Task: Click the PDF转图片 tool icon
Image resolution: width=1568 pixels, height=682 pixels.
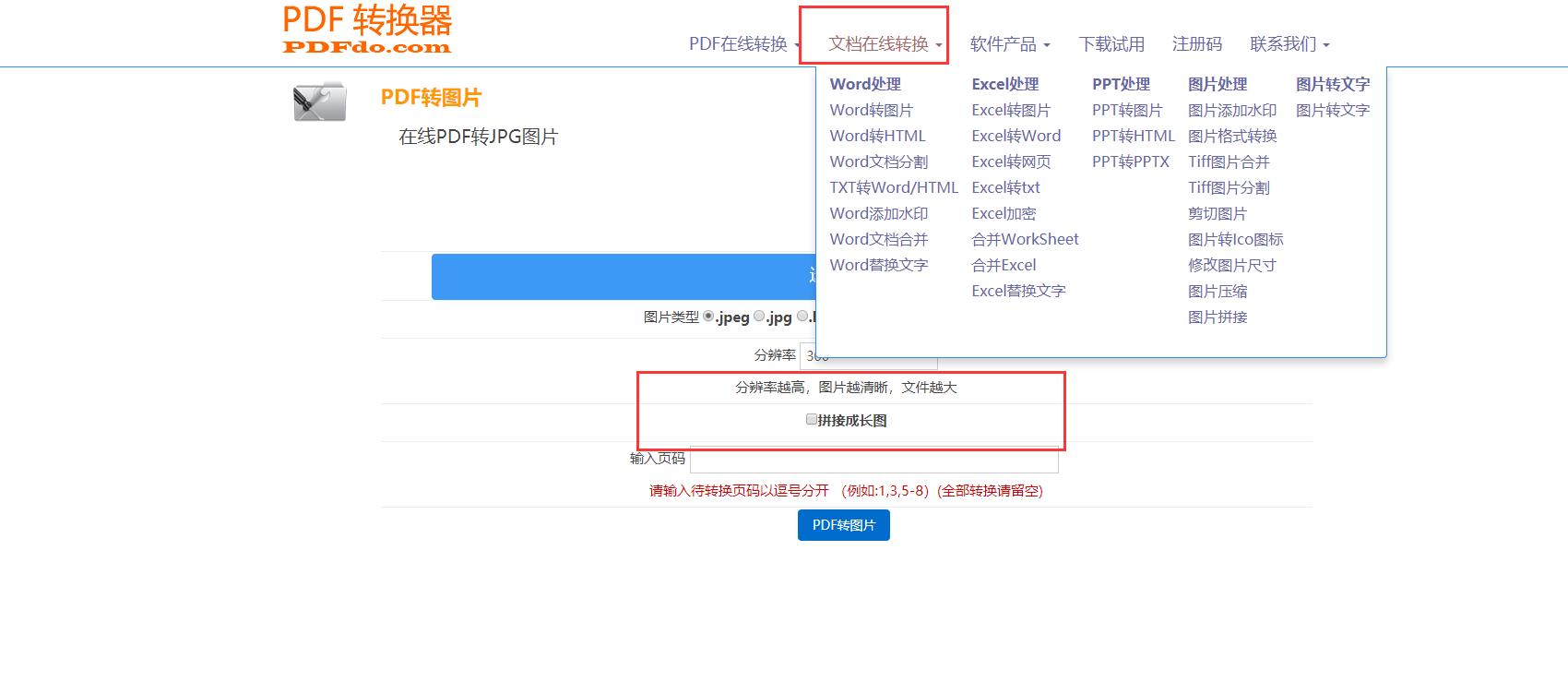Action: tap(319, 102)
